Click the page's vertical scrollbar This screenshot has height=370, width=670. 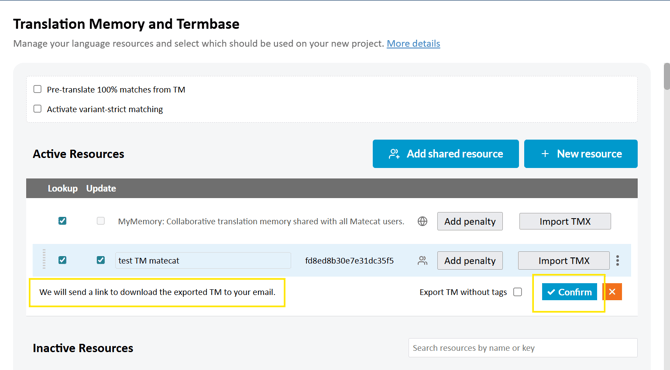(667, 77)
